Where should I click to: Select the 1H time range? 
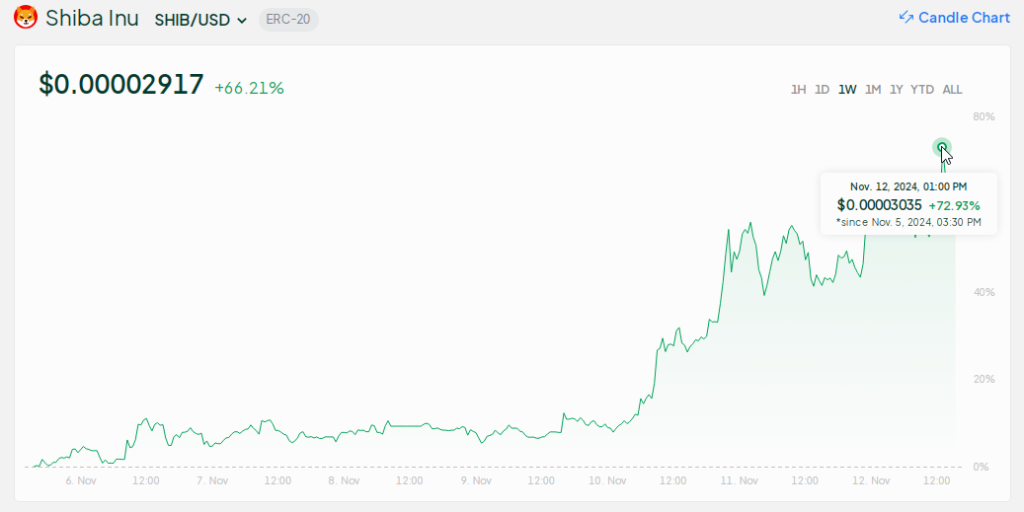[x=798, y=90]
